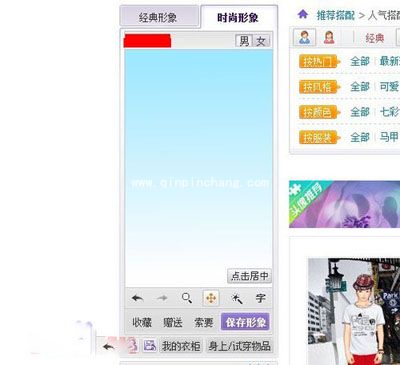Switch to the 经典 filter tab
The width and height of the screenshot is (400, 365).
coord(375,38)
